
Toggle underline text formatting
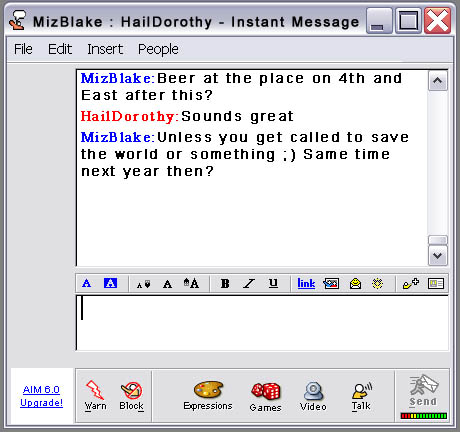pyautogui.click(x=273, y=283)
